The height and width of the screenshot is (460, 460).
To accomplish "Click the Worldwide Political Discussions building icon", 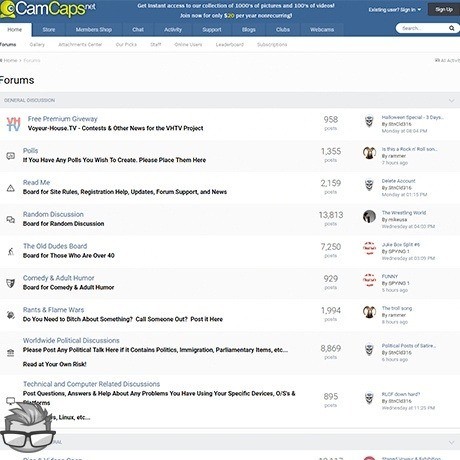I will point(11,353).
